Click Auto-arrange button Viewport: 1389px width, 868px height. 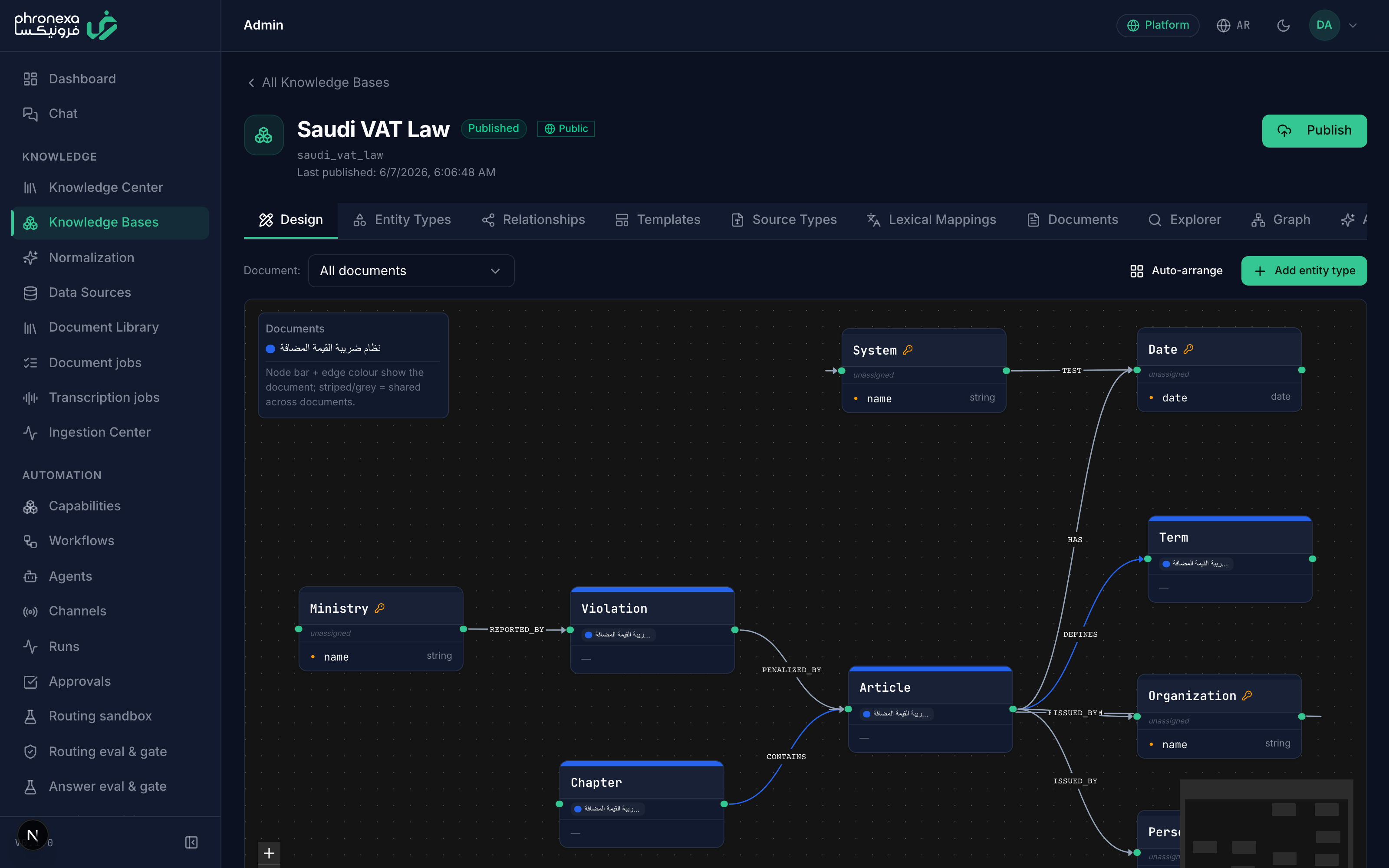1176,271
